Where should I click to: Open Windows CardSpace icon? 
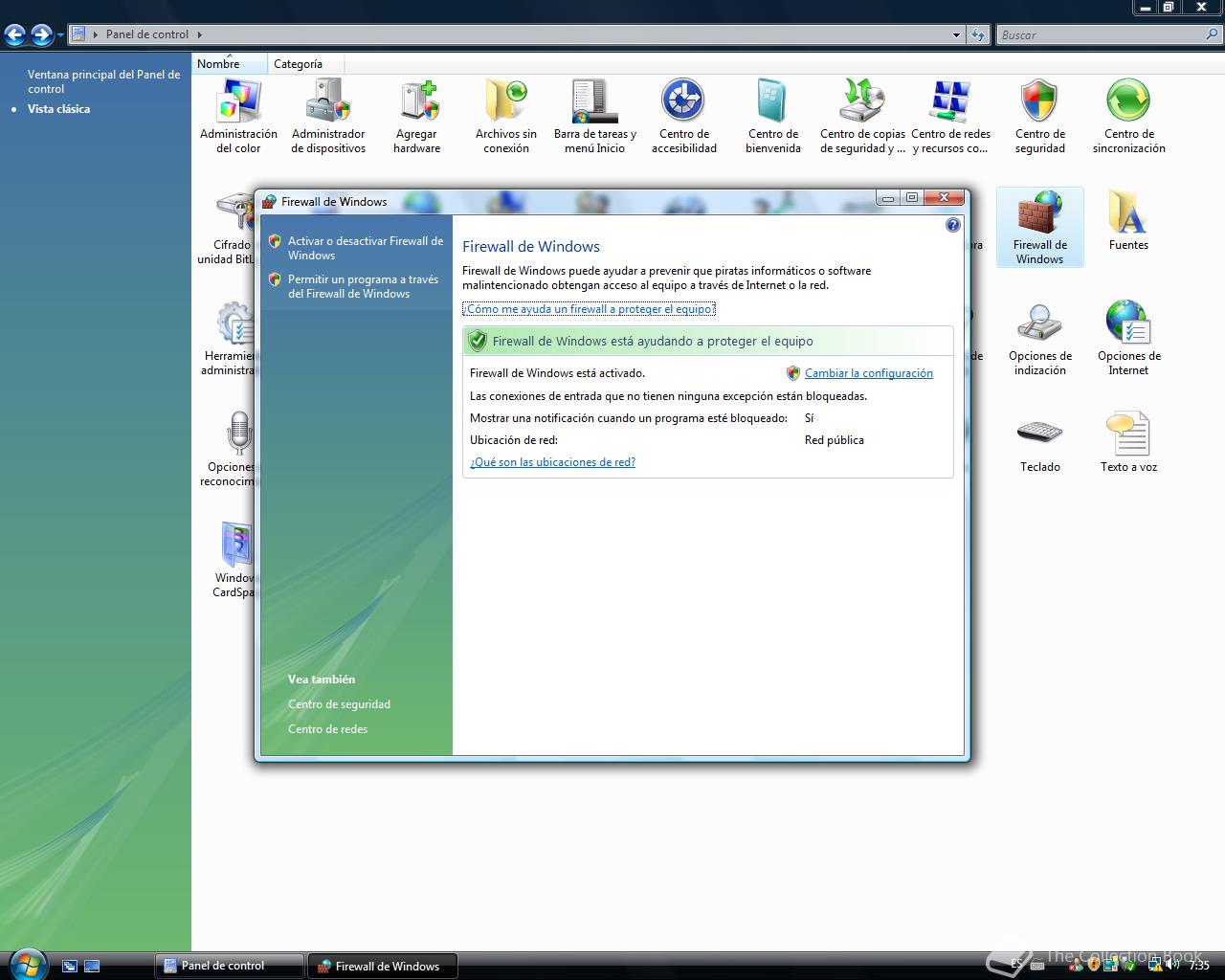pyautogui.click(x=234, y=560)
